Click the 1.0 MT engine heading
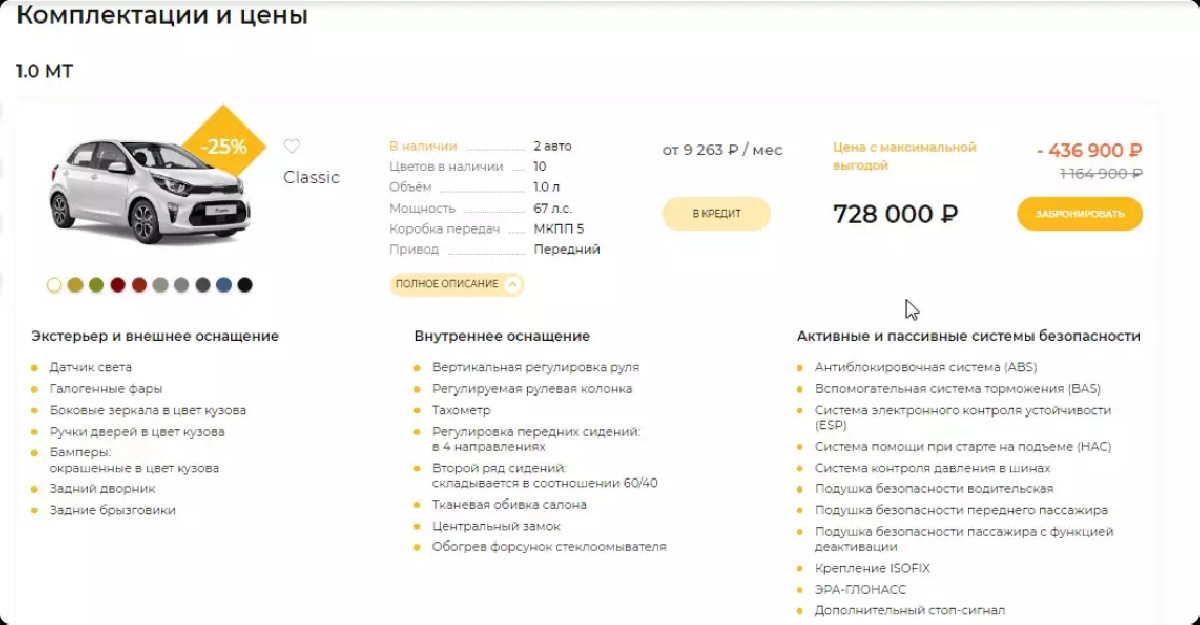The image size is (1200, 625). point(44,72)
